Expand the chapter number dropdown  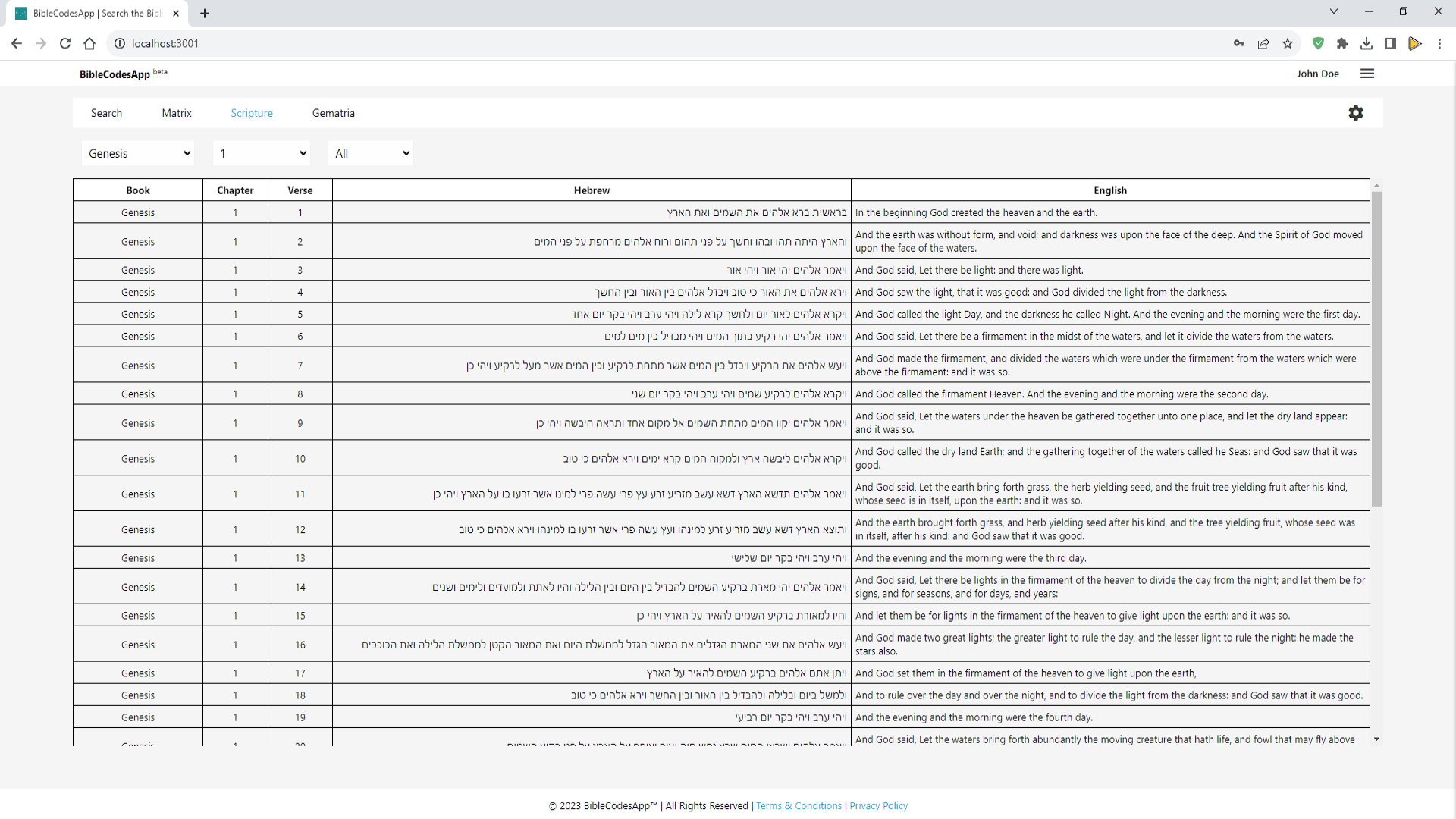[x=262, y=153]
